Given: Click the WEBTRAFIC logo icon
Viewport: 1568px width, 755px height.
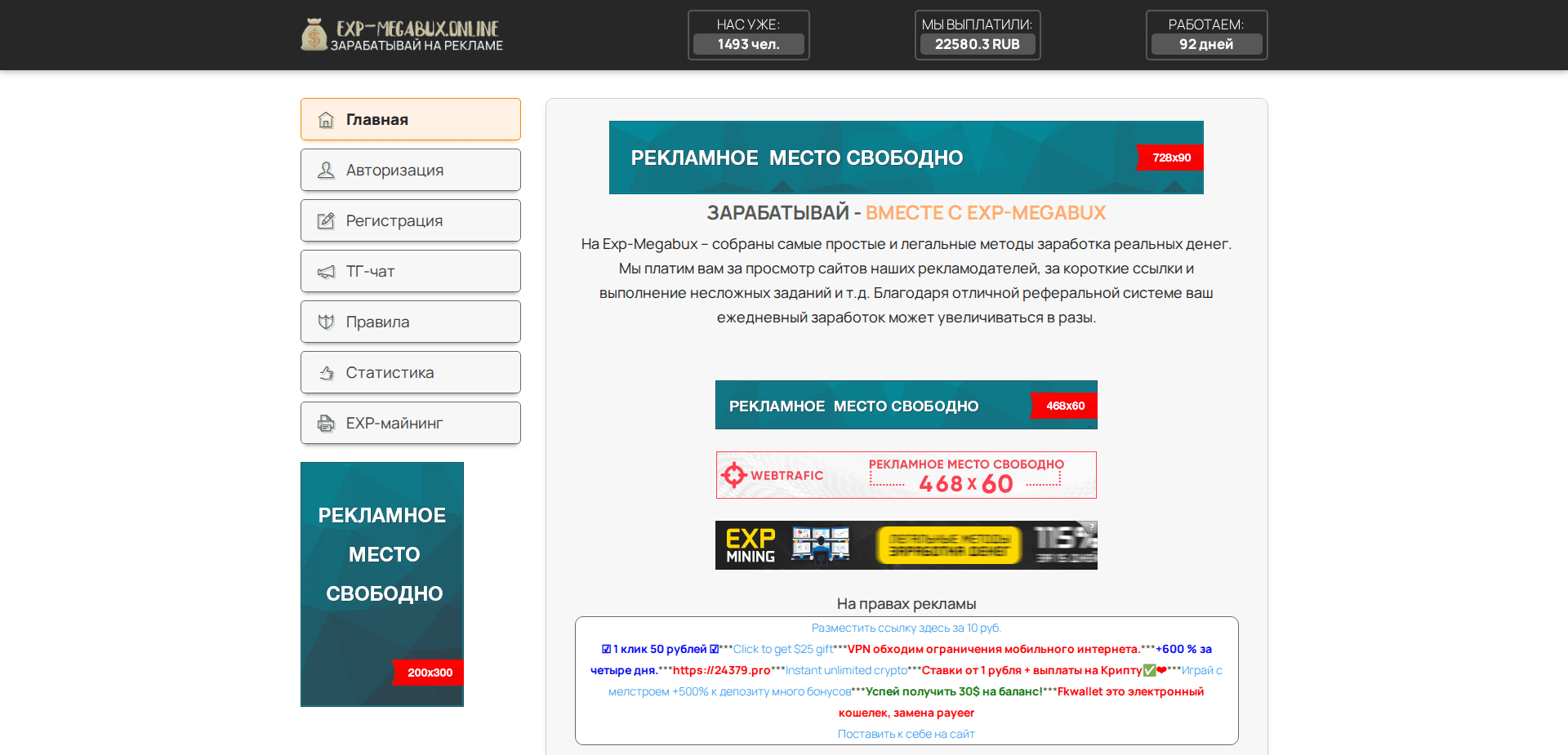Looking at the screenshot, I should click(x=733, y=474).
